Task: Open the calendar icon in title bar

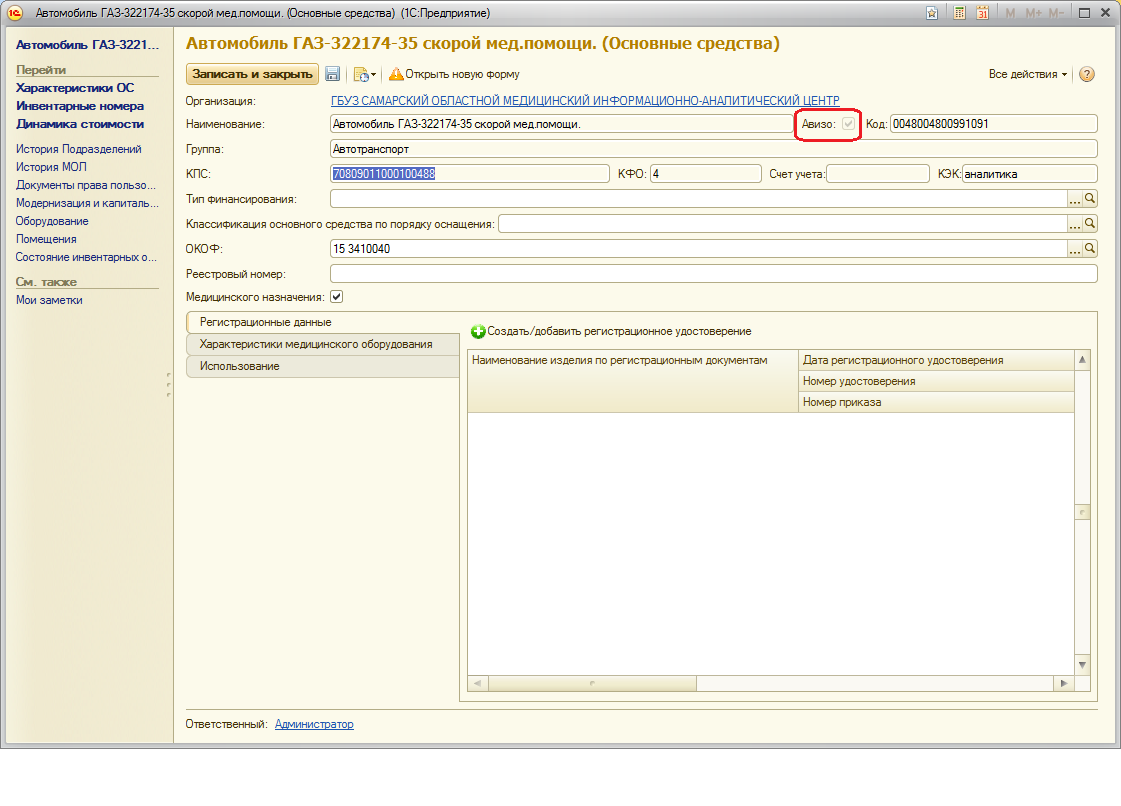Action: tap(982, 13)
